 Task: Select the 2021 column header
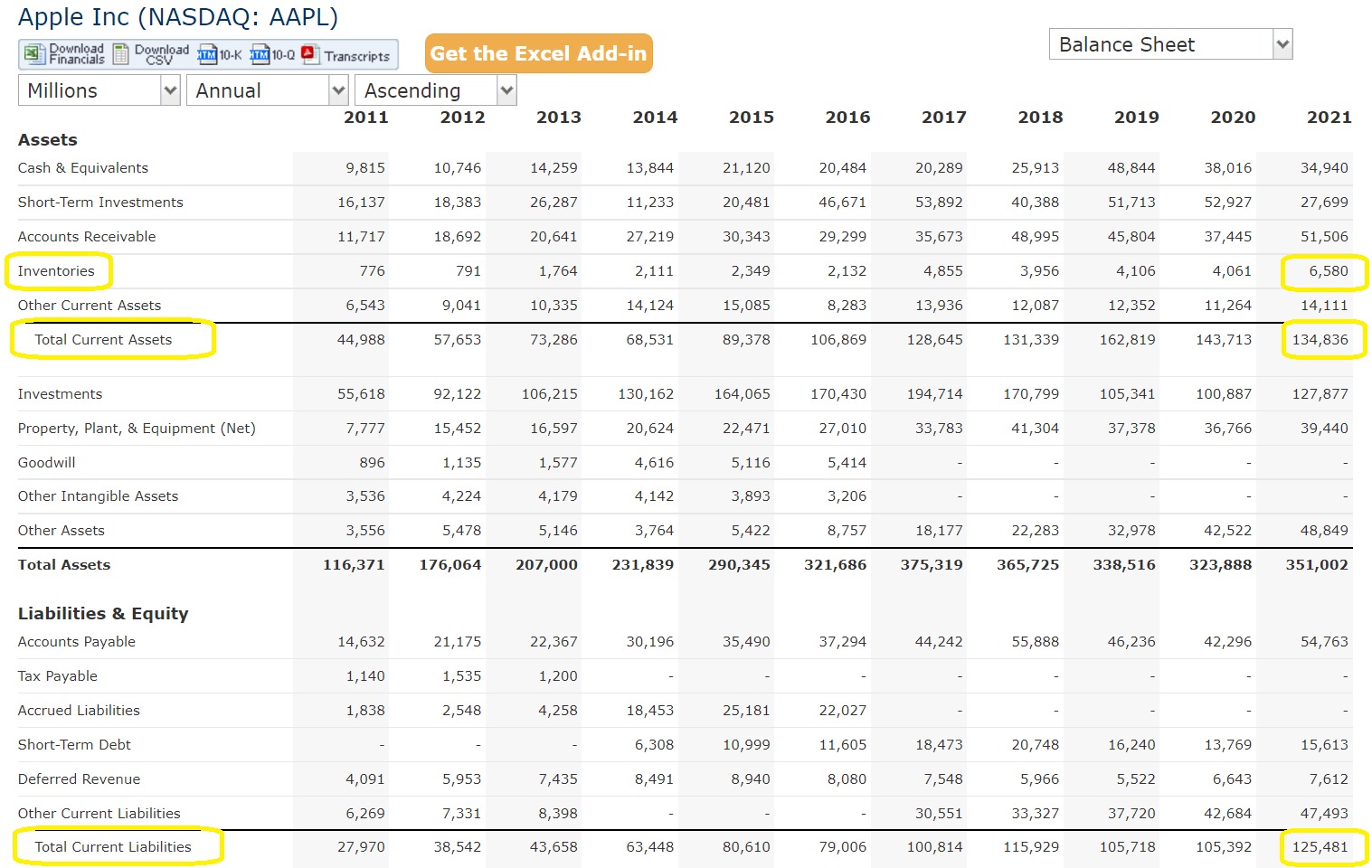pyautogui.click(x=1328, y=117)
